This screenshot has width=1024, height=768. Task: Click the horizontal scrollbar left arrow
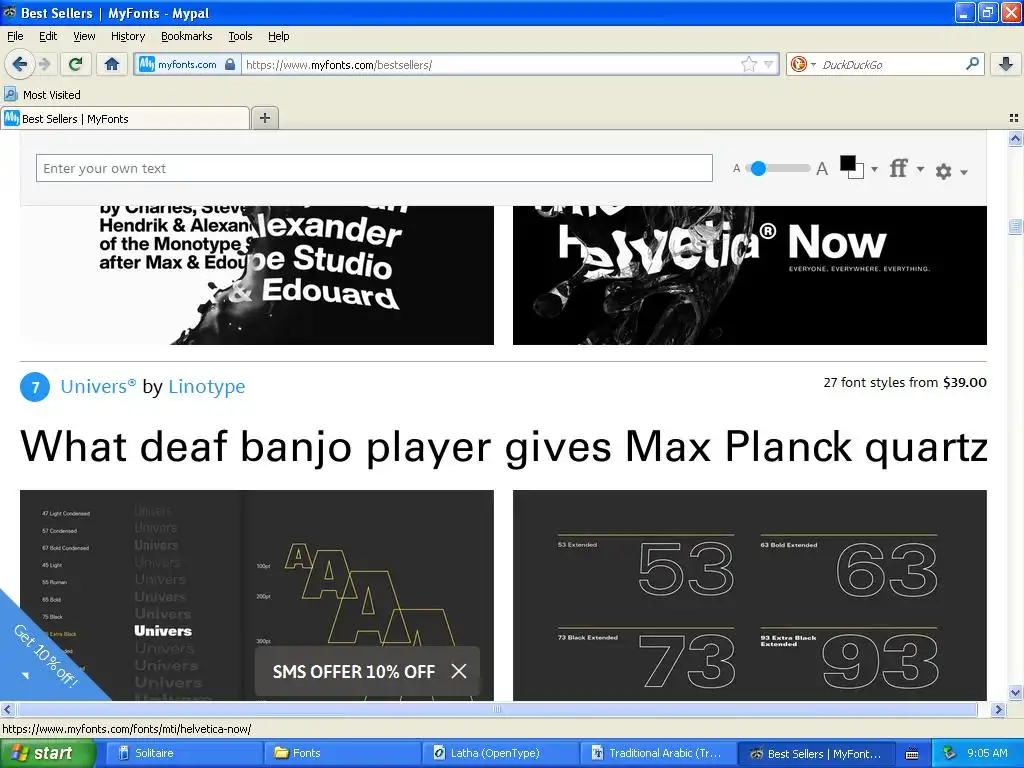point(7,709)
